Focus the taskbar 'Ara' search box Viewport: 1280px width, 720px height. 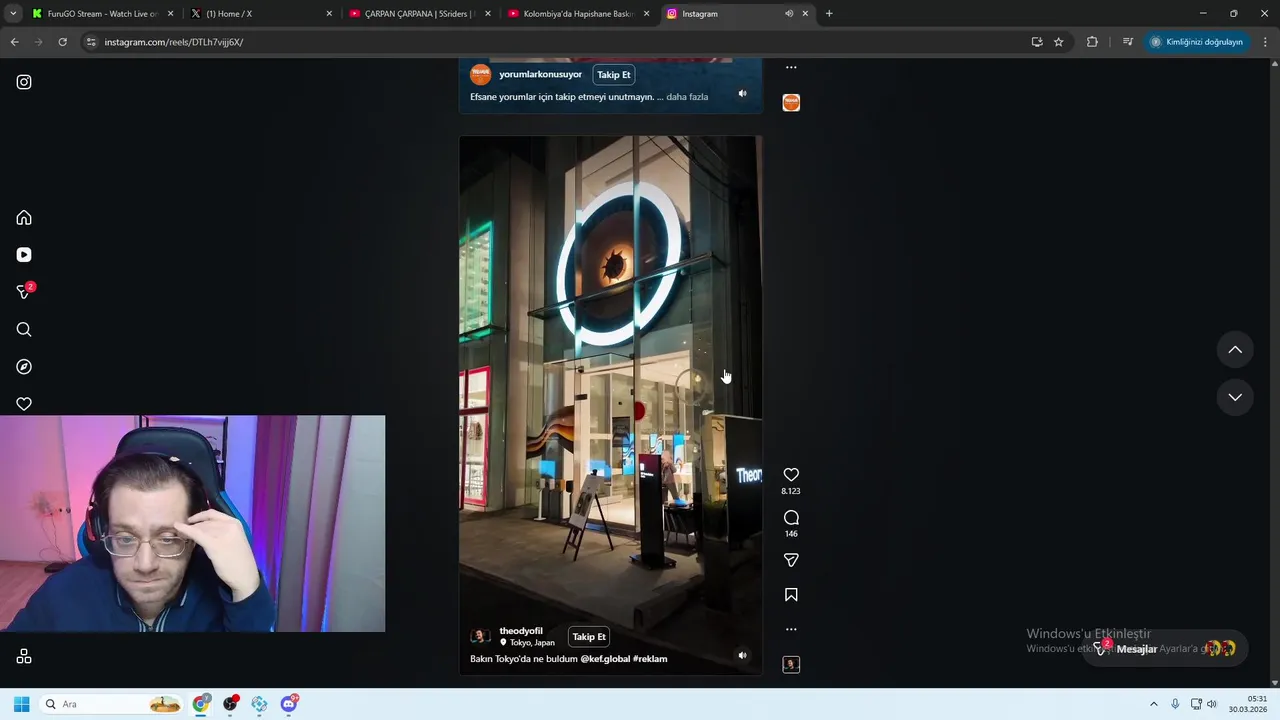pos(112,704)
